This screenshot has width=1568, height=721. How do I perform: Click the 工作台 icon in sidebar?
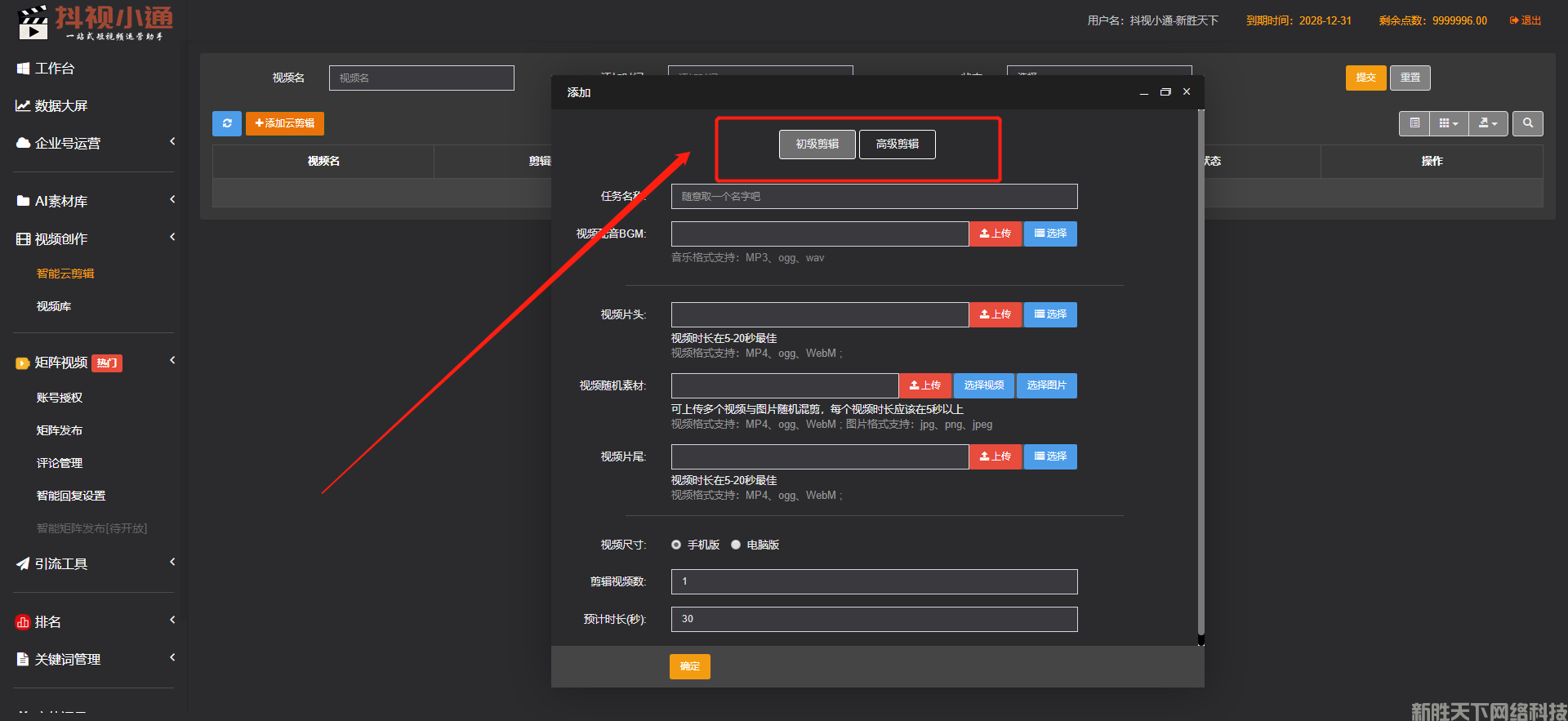coord(23,69)
